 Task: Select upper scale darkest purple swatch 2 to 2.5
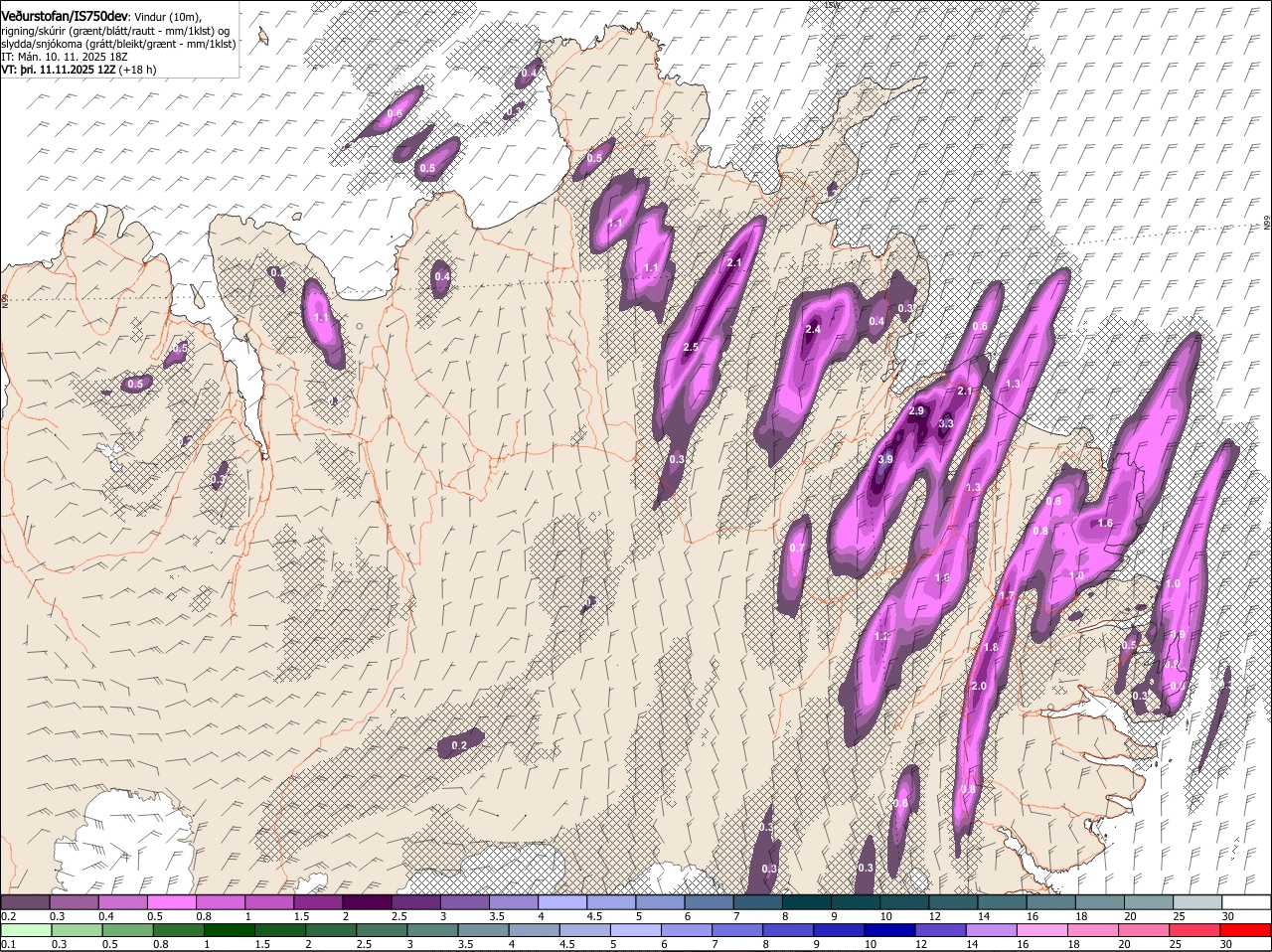tap(367, 902)
